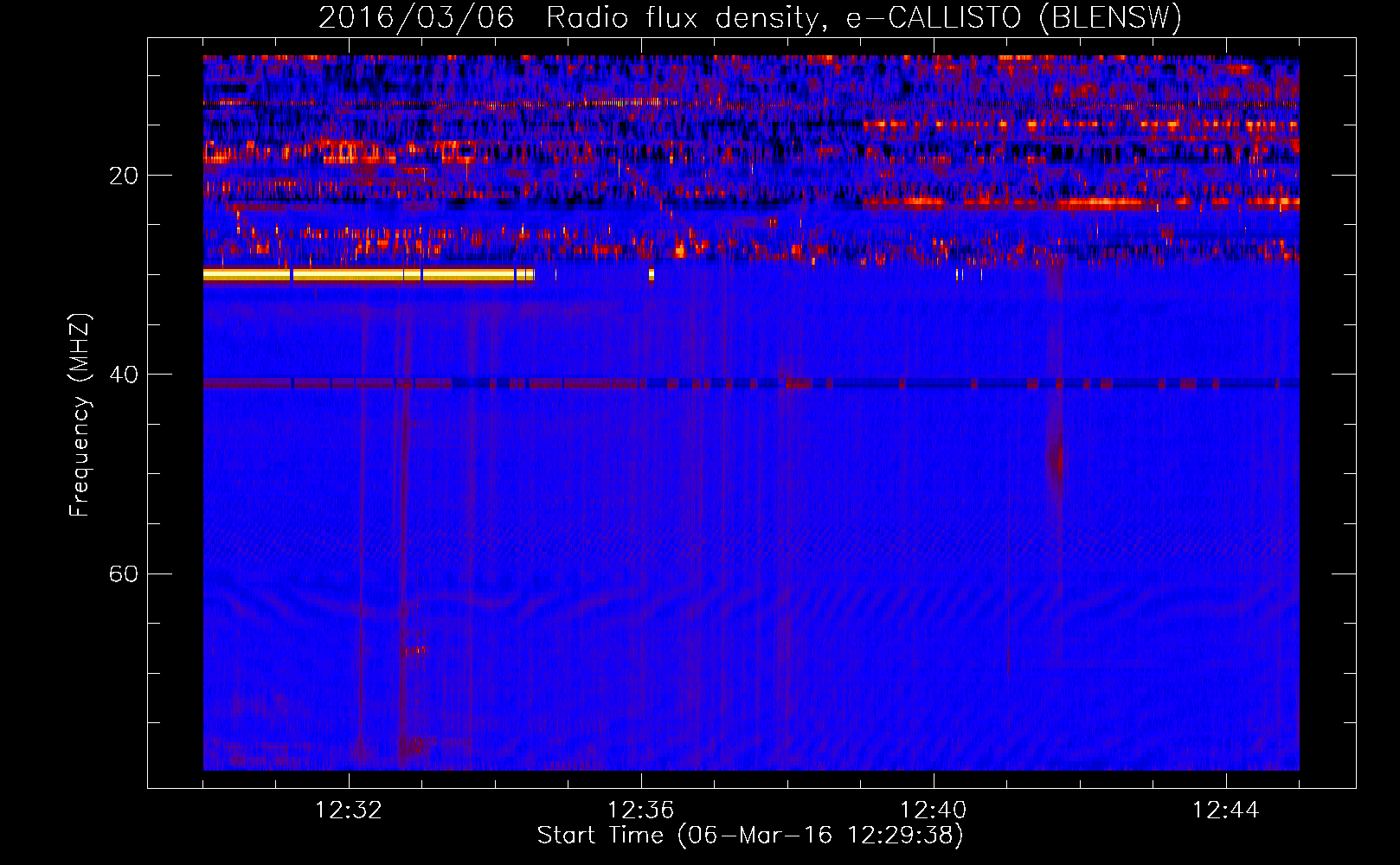Click the dark horizontal line at 41 MHz
Image resolution: width=1400 pixels, height=865 pixels.
pyautogui.click(x=751, y=383)
